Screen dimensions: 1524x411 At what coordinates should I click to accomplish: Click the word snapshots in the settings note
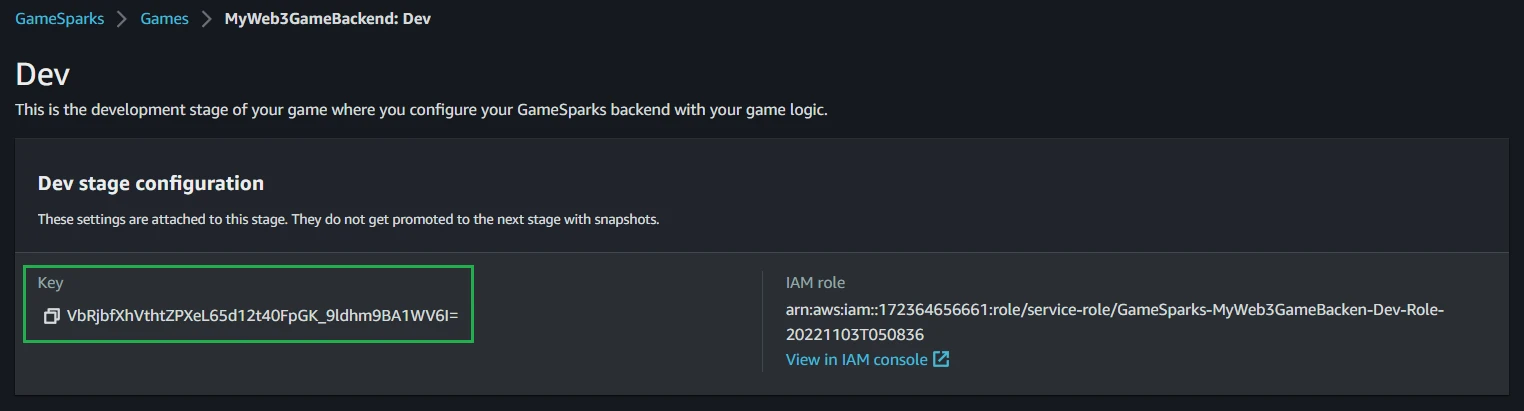(628, 218)
